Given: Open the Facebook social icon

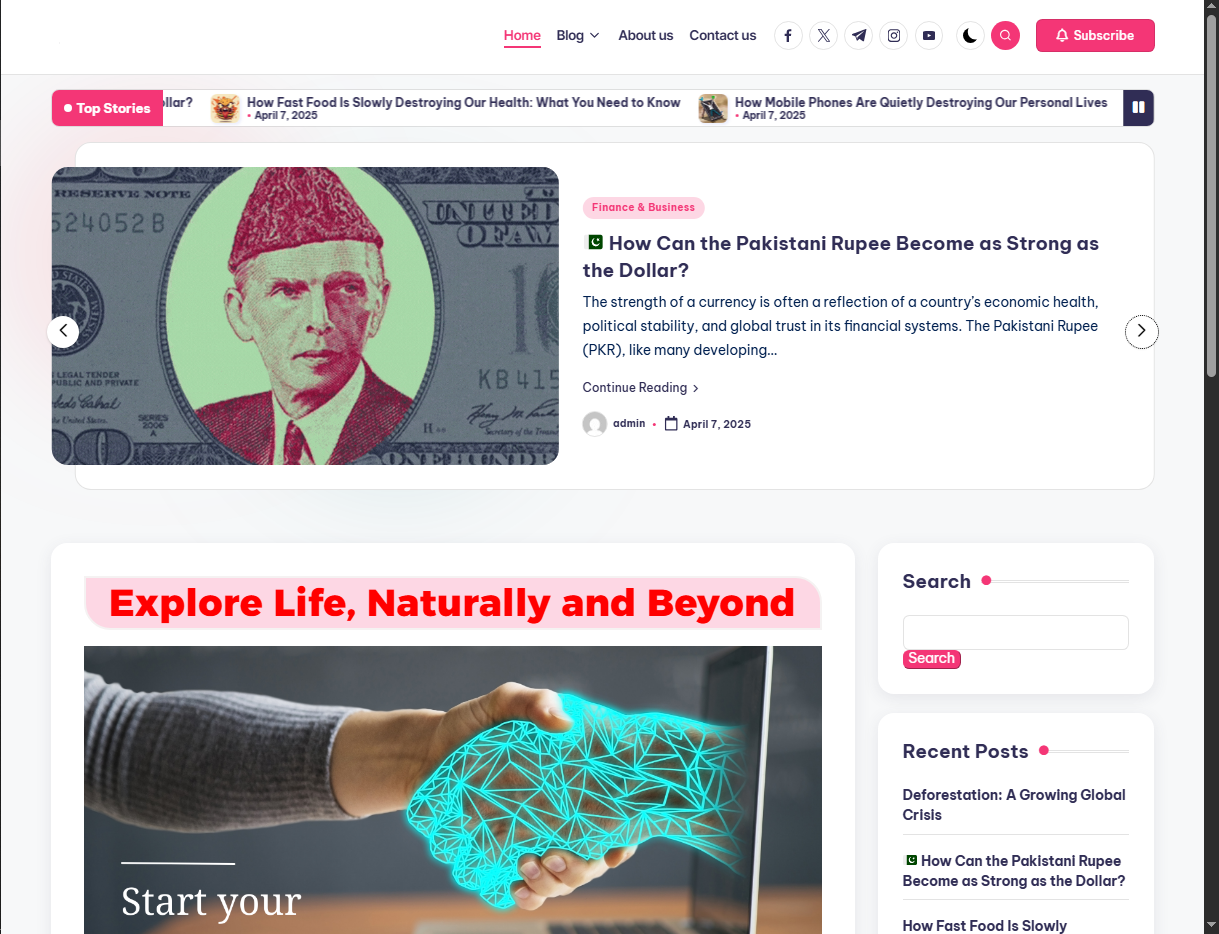Looking at the screenshot, I should [788, 36].
